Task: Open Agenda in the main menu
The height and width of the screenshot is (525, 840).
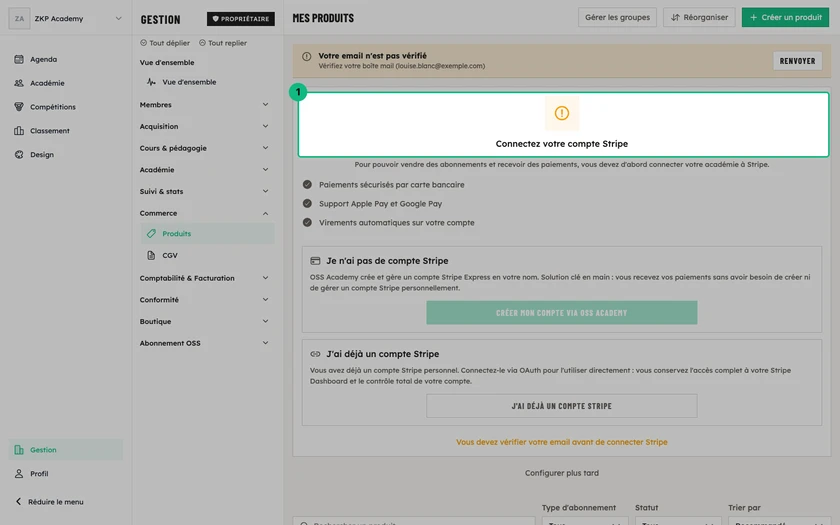Action: 66,59
